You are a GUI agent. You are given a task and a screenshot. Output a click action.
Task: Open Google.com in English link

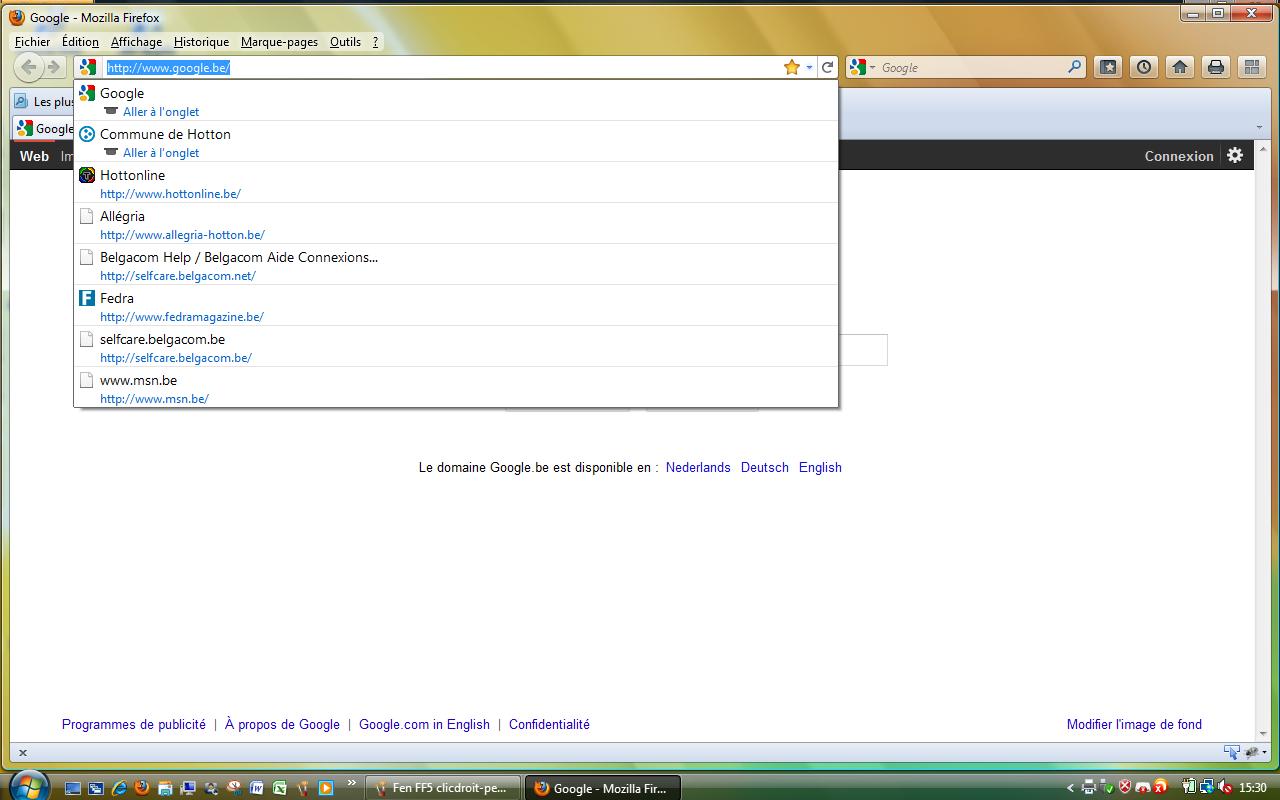424,724
